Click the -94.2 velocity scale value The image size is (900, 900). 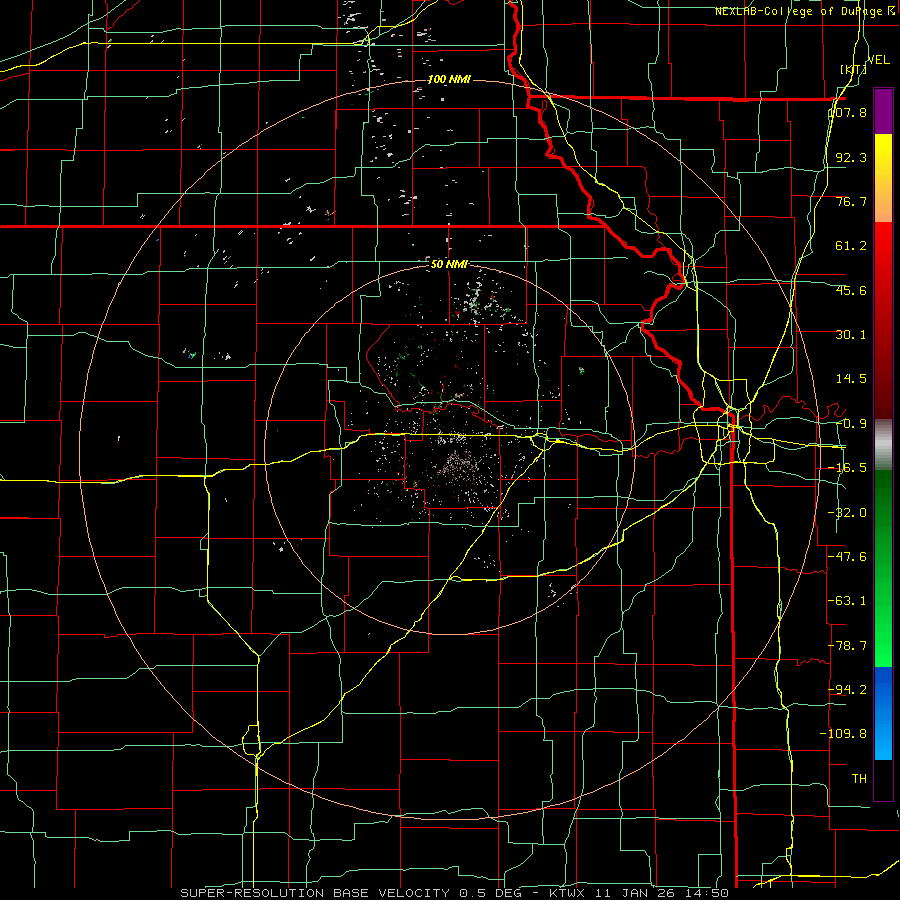(848, 689)
